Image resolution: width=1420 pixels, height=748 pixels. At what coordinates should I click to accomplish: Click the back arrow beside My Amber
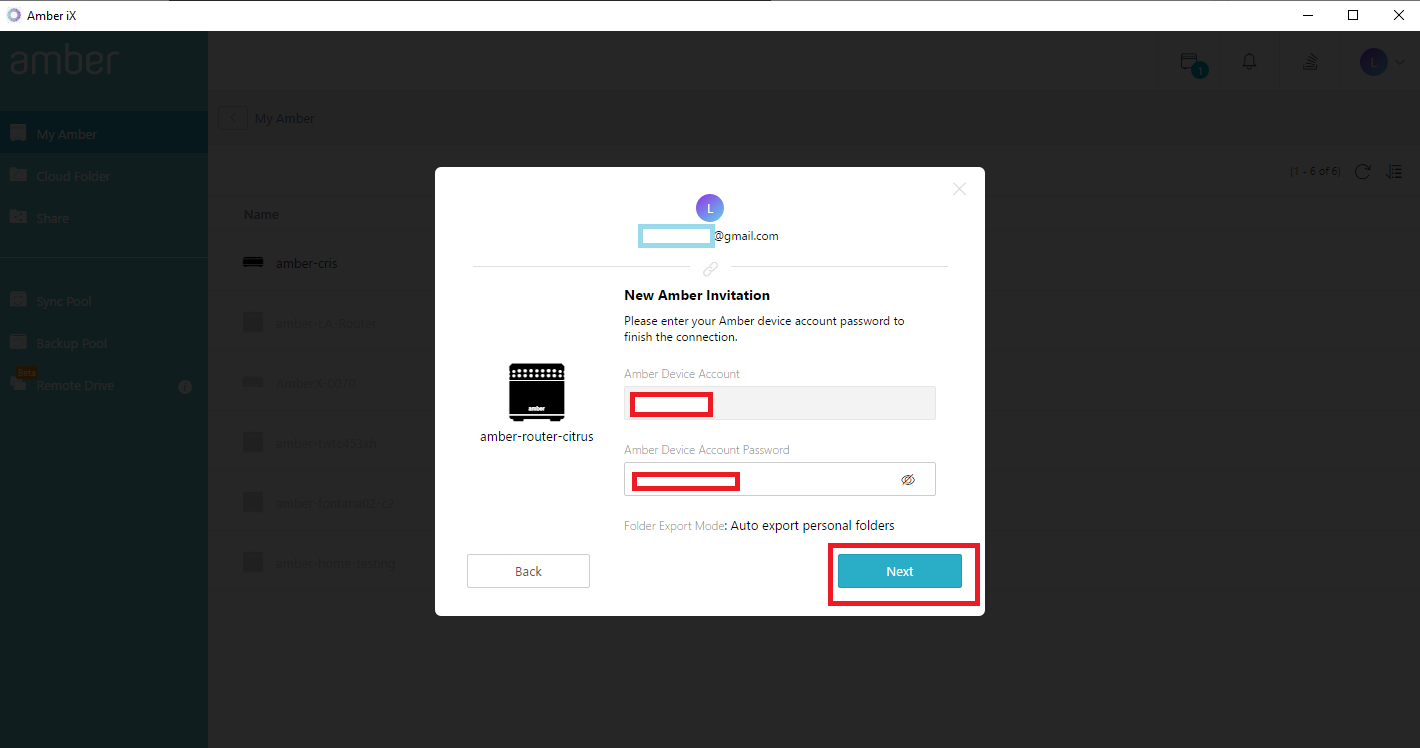pos(233,118)
